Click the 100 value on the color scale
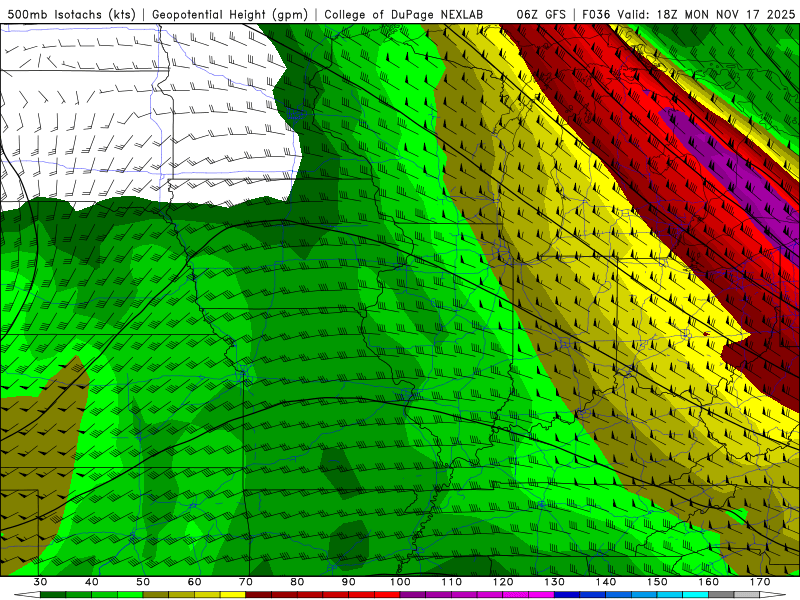Image resolution: width=800 pixels, height=600 pixels. coord(401,582)
